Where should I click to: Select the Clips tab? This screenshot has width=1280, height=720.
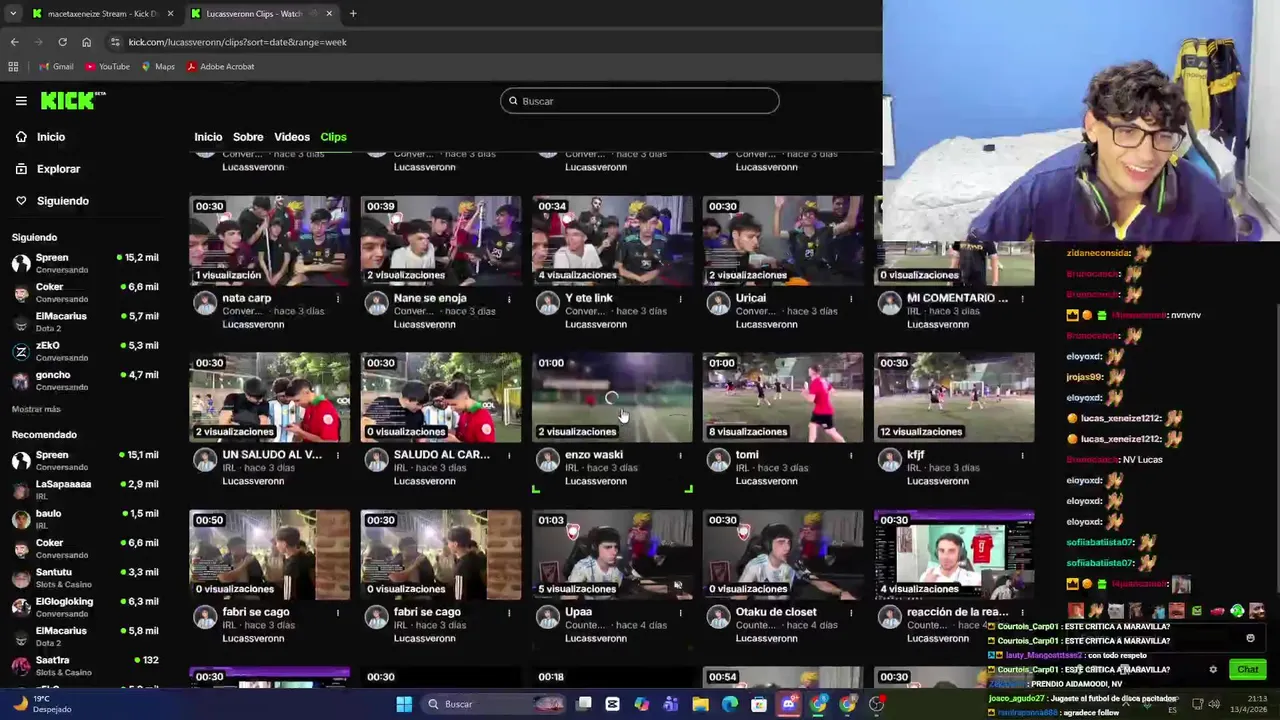[x=333, y=137]
